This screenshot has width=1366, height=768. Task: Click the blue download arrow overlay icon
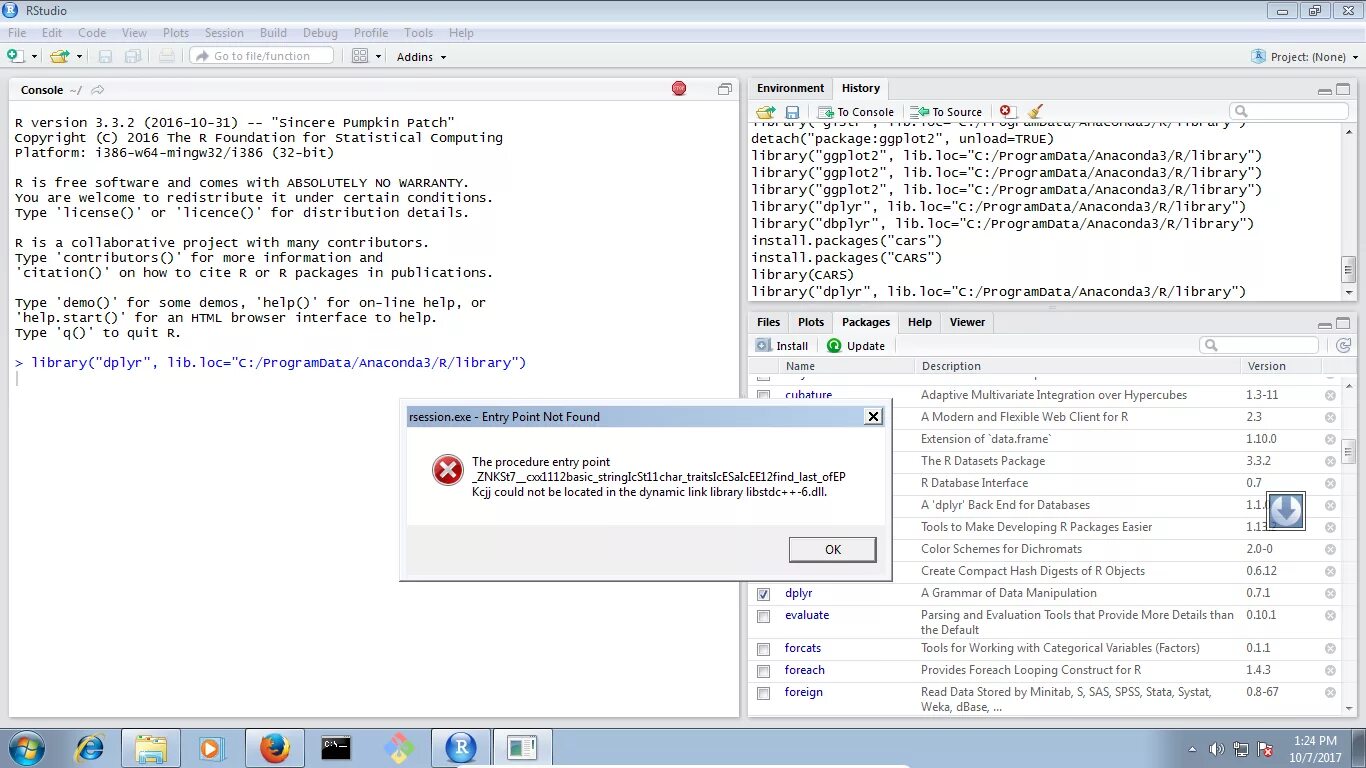[1286, 510]
